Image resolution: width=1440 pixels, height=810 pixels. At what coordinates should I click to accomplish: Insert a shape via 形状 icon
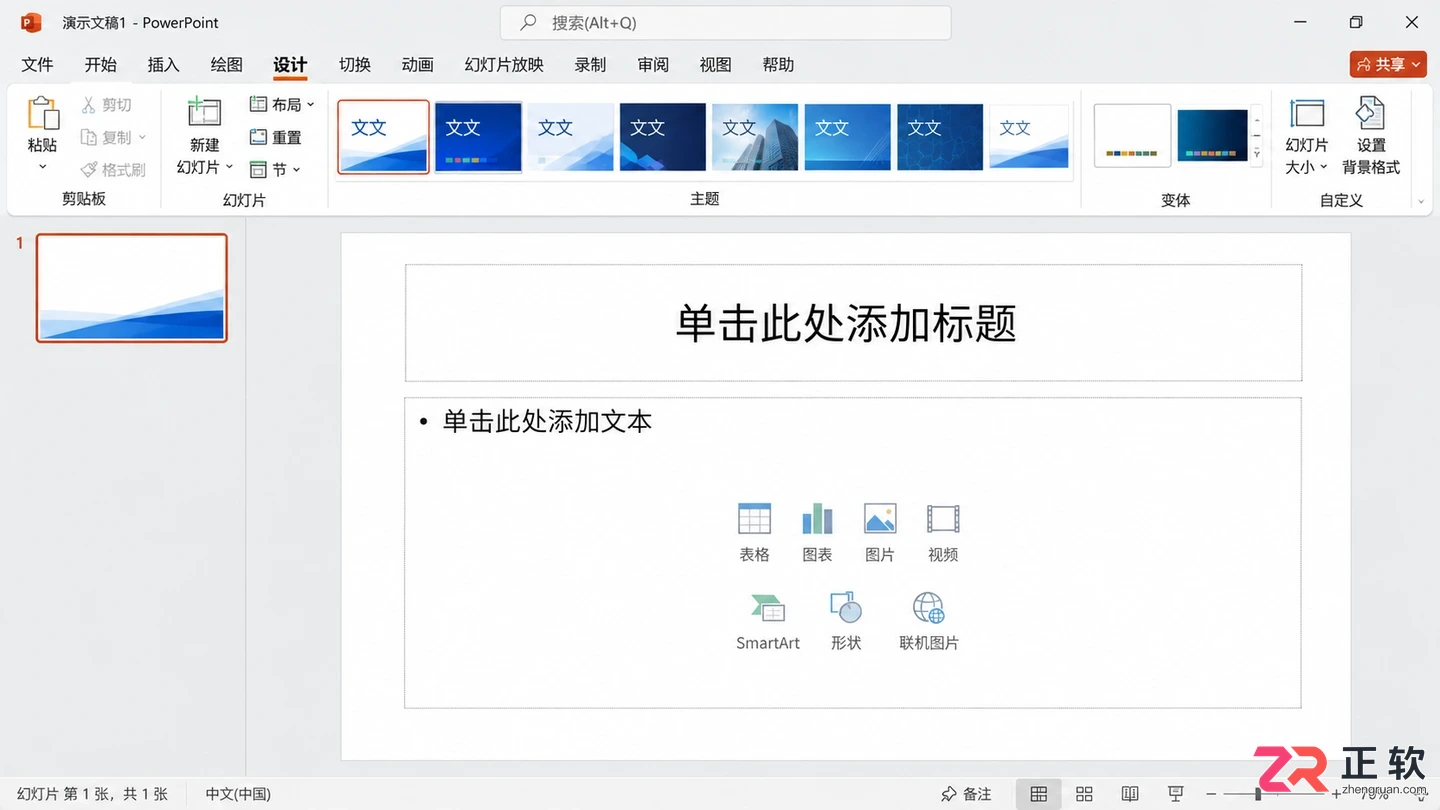click(846, 621)
